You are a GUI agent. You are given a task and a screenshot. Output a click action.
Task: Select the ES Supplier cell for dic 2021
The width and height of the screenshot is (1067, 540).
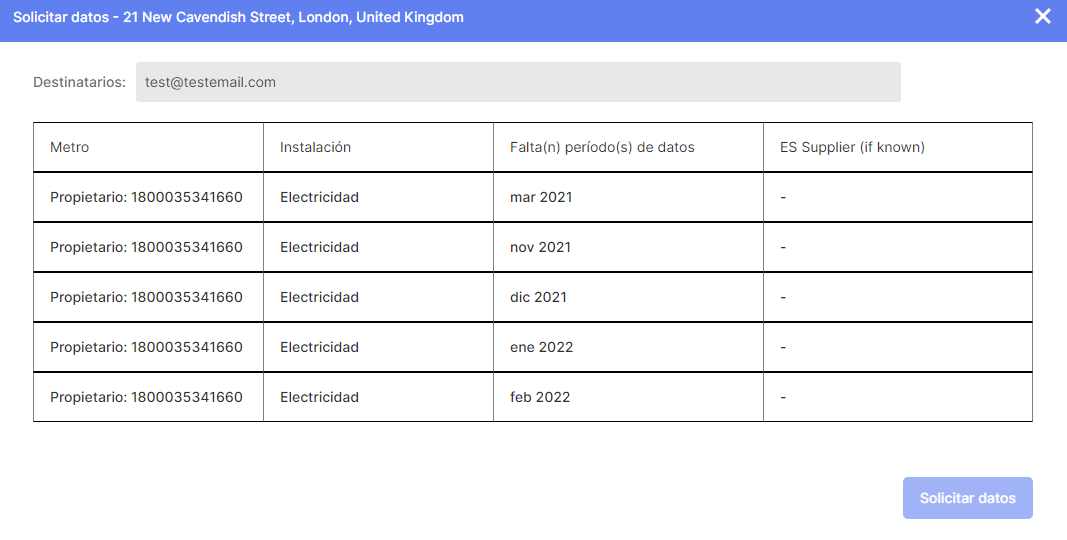[897, 297]
